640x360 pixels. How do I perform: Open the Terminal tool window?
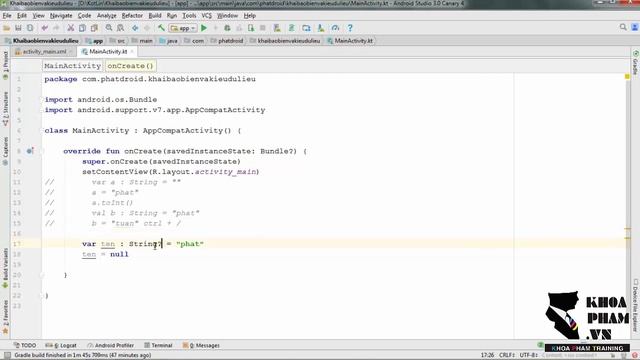[x=158, y=345]
